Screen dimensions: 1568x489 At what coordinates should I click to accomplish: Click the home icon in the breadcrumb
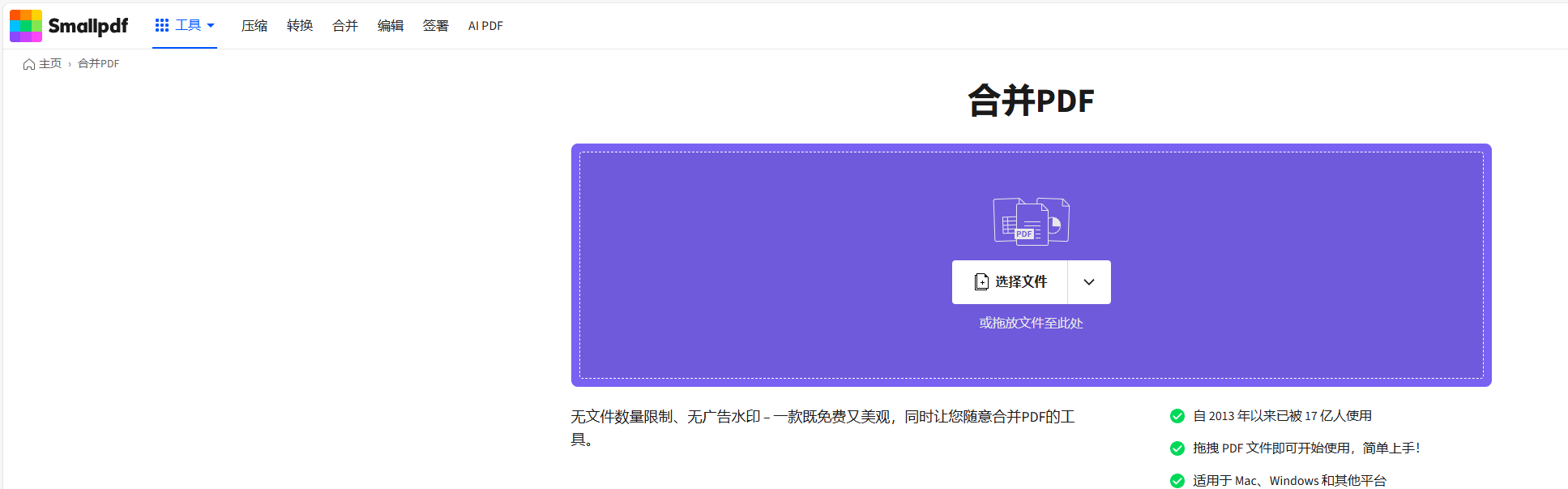click(29, 64)
